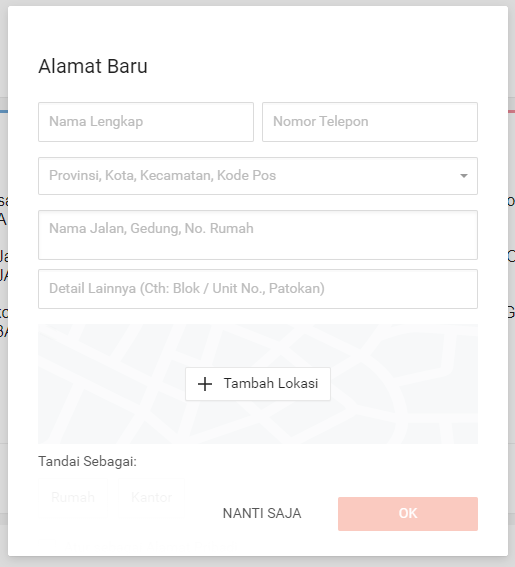Focus the Nomor Telepon input field
Image resolution: width=515 pixels, height=567 pixels.
click(370, 122)
